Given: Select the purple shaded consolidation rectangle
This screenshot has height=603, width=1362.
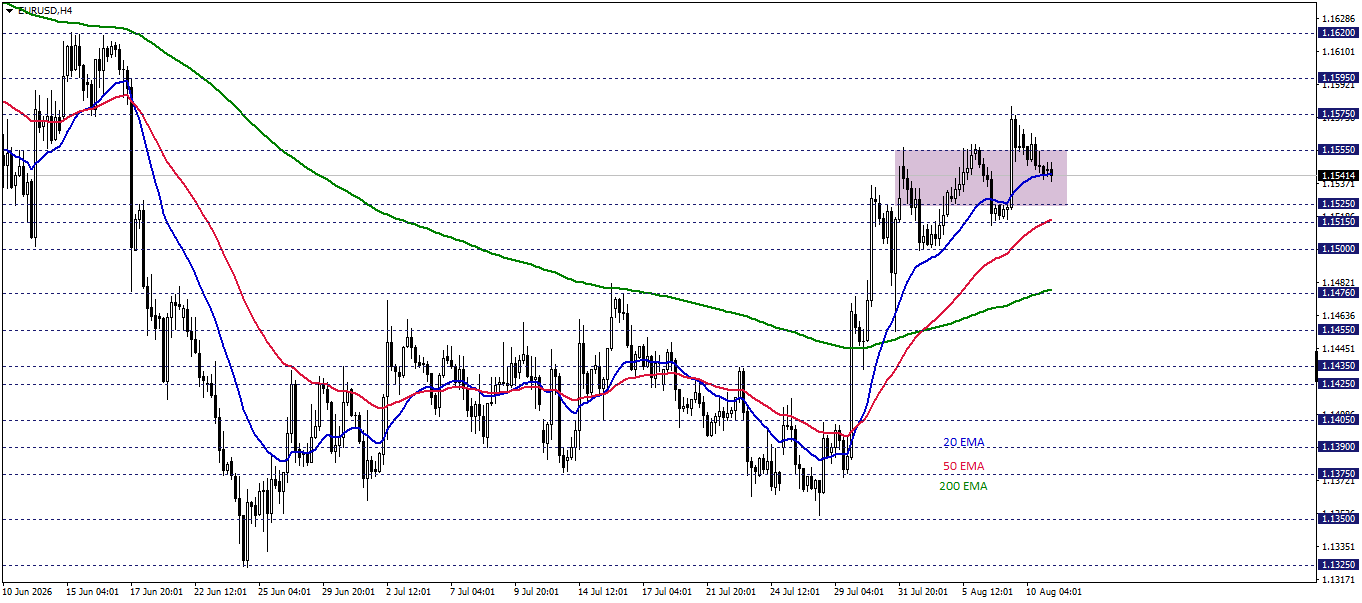Looking at the screenshot, I should pyautogui.click(x=981, y=177).
